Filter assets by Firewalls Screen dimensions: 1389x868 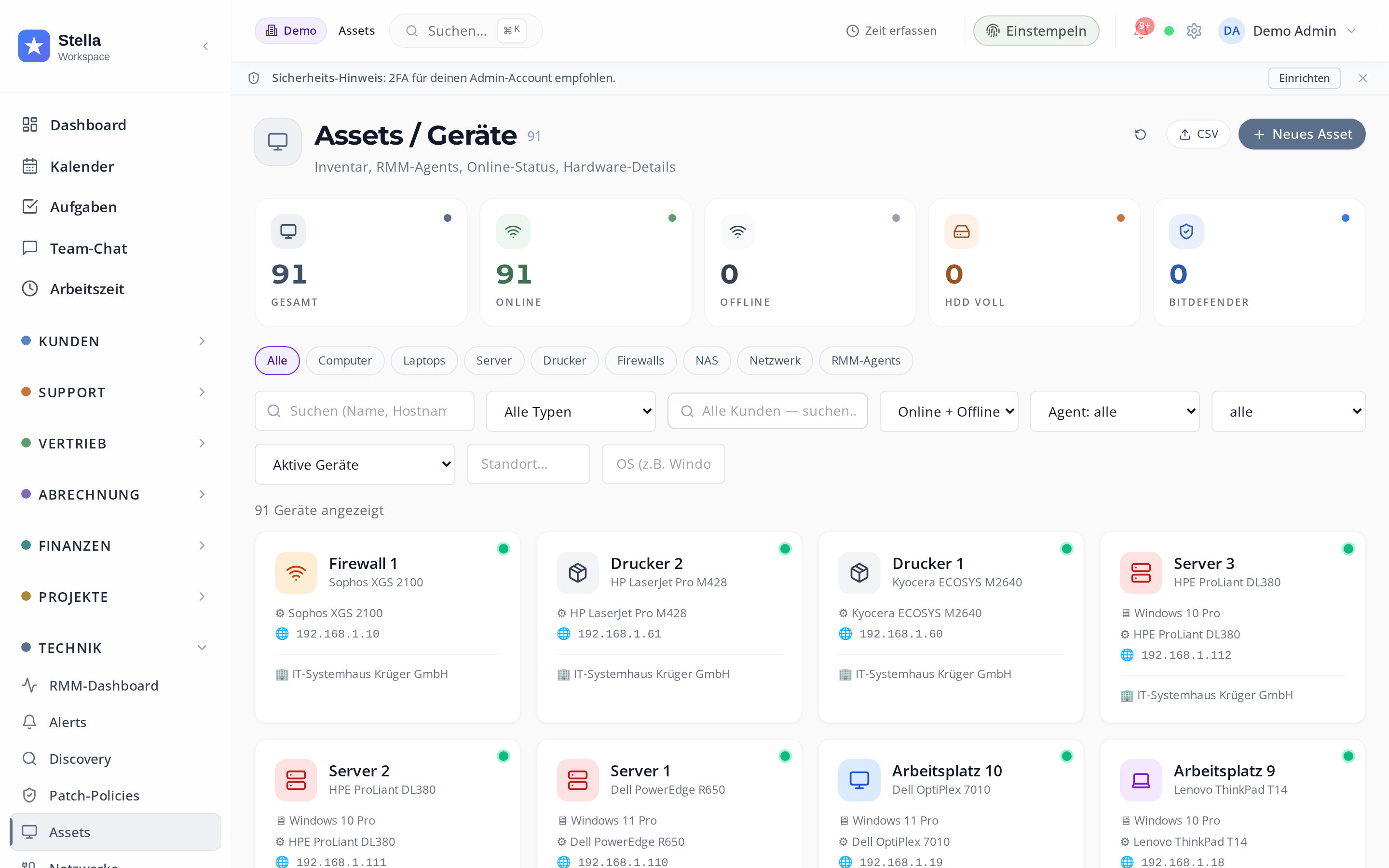640,361
